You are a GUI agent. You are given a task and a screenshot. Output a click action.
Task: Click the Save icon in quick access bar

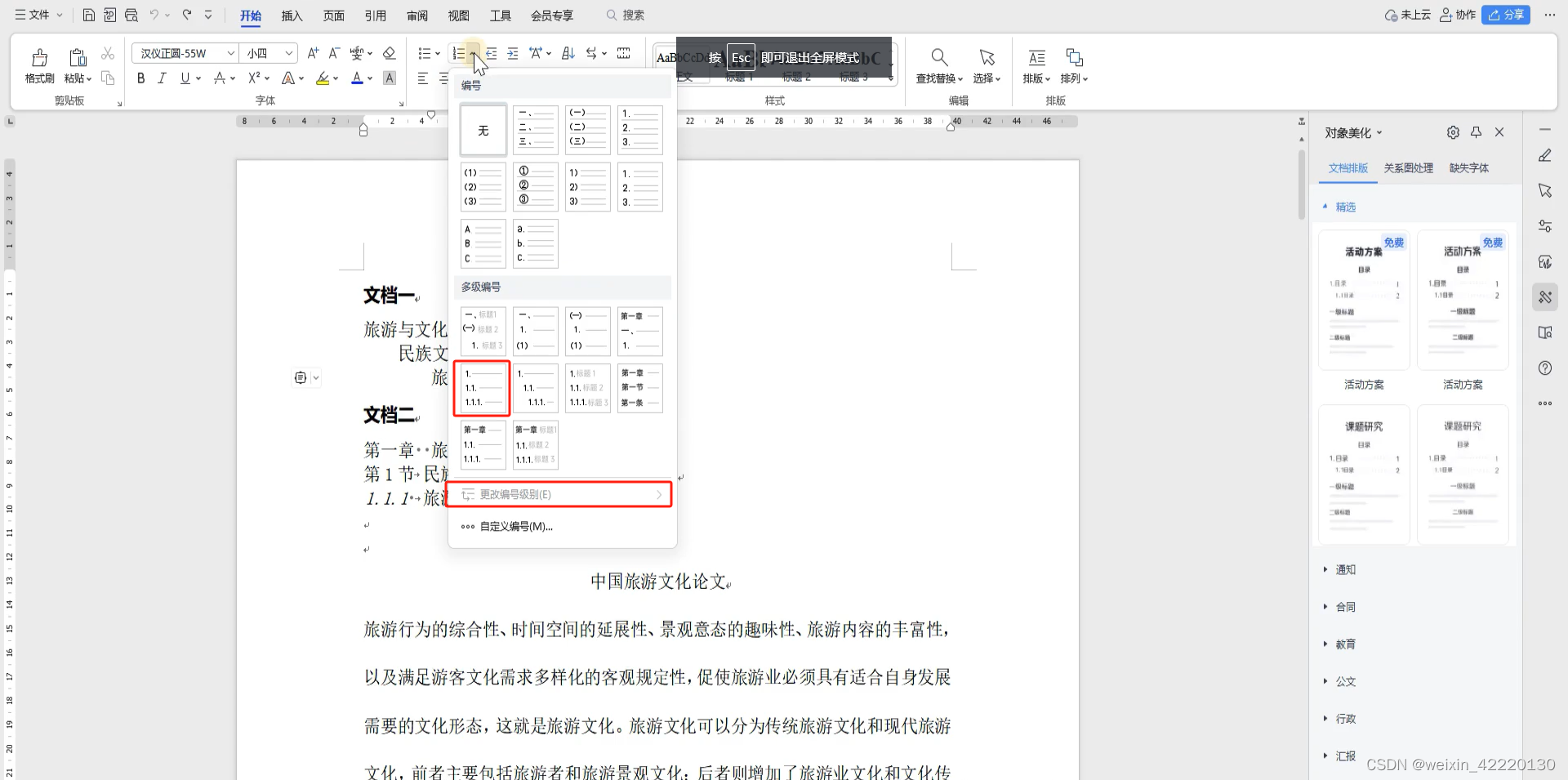pyautogui.click(x=89, y=15)
